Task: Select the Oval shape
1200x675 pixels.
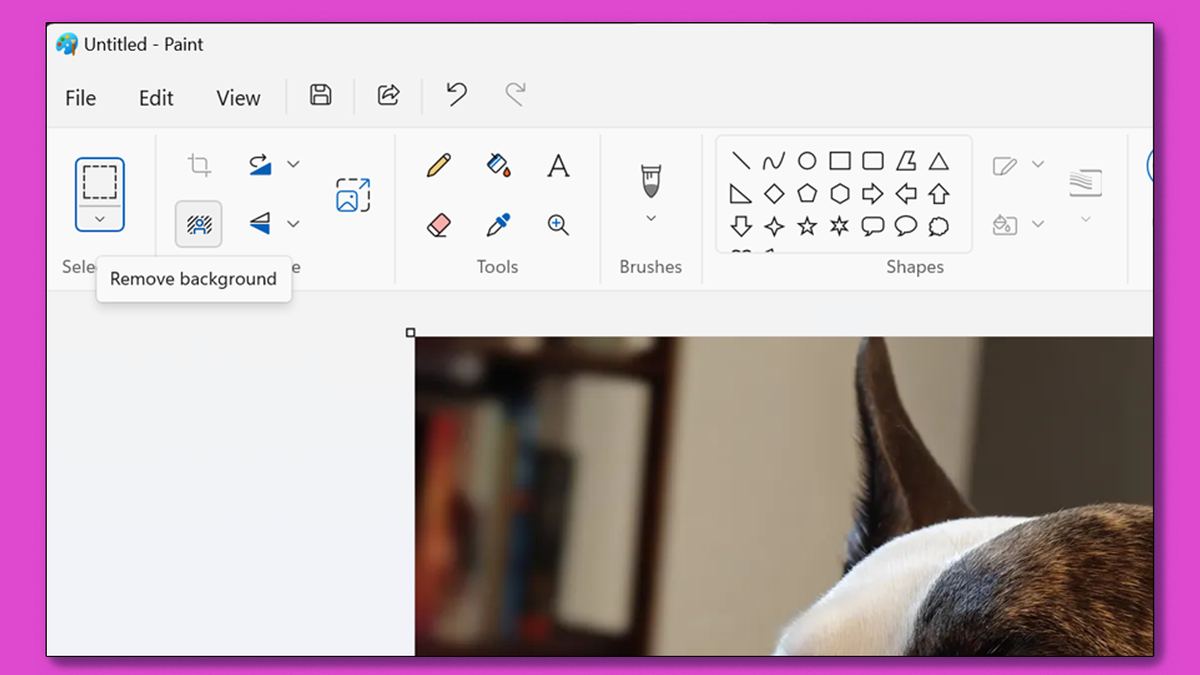Action: coord(808,160)
